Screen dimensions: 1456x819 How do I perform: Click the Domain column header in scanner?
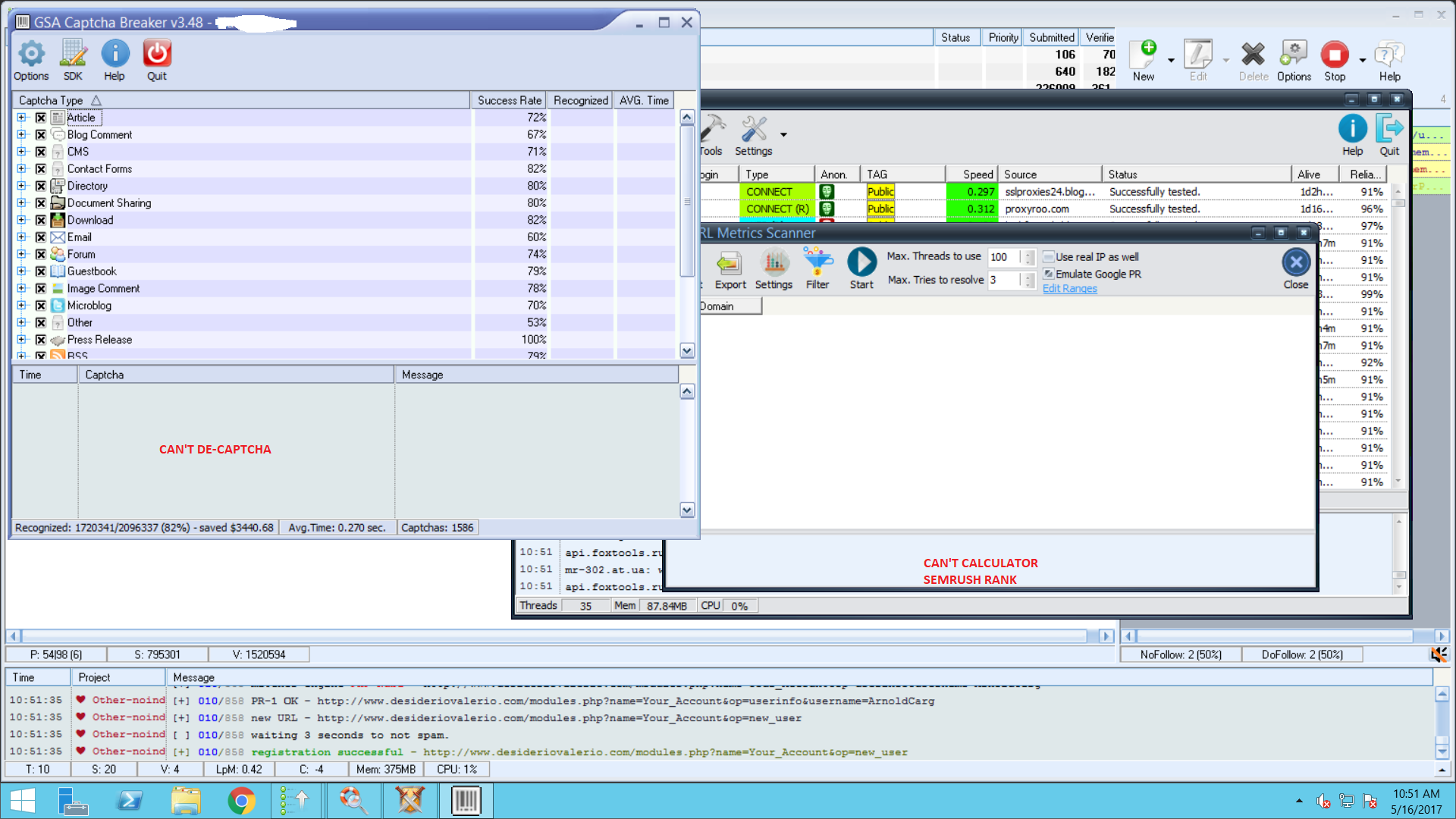point(730,306)
